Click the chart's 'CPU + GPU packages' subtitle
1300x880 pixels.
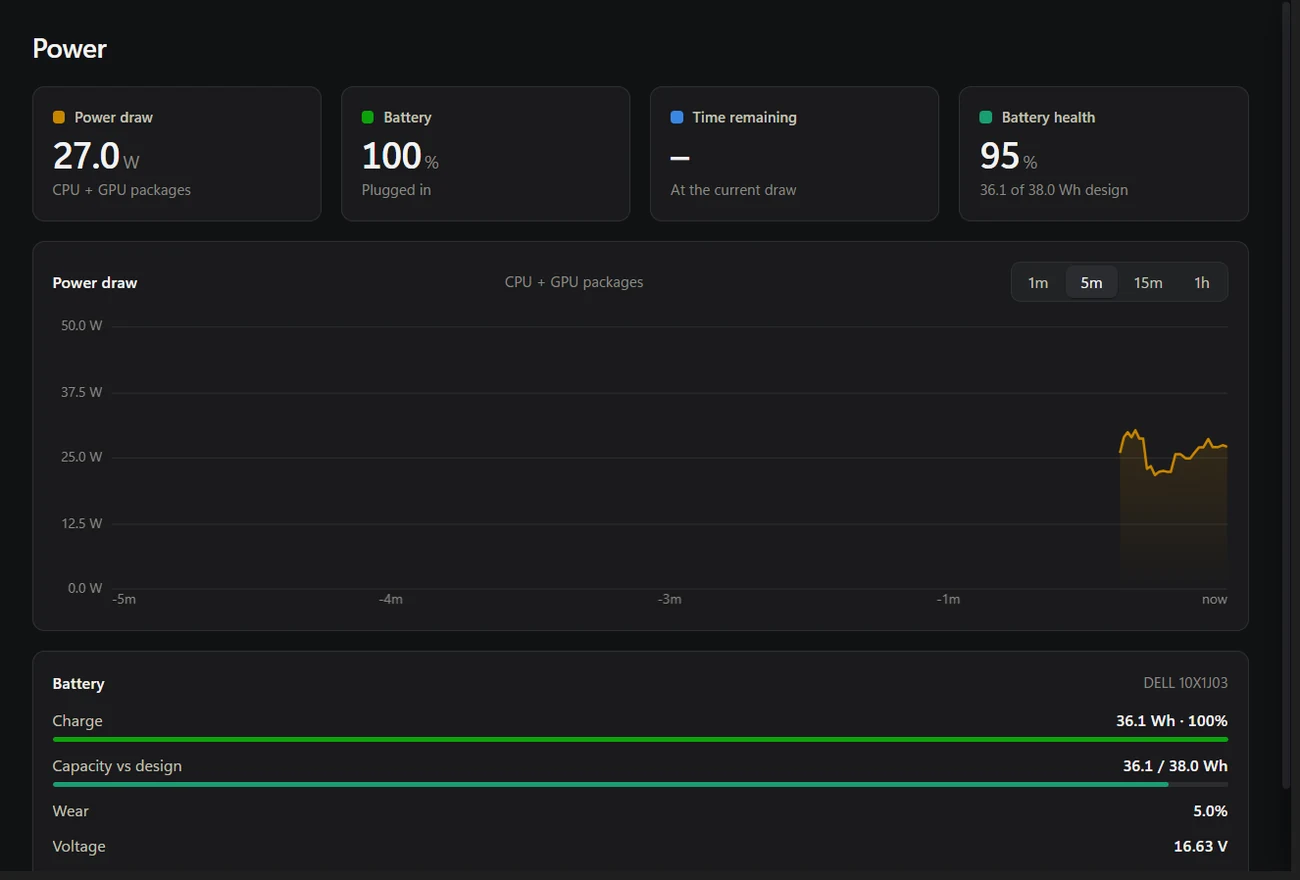point(574,282)
